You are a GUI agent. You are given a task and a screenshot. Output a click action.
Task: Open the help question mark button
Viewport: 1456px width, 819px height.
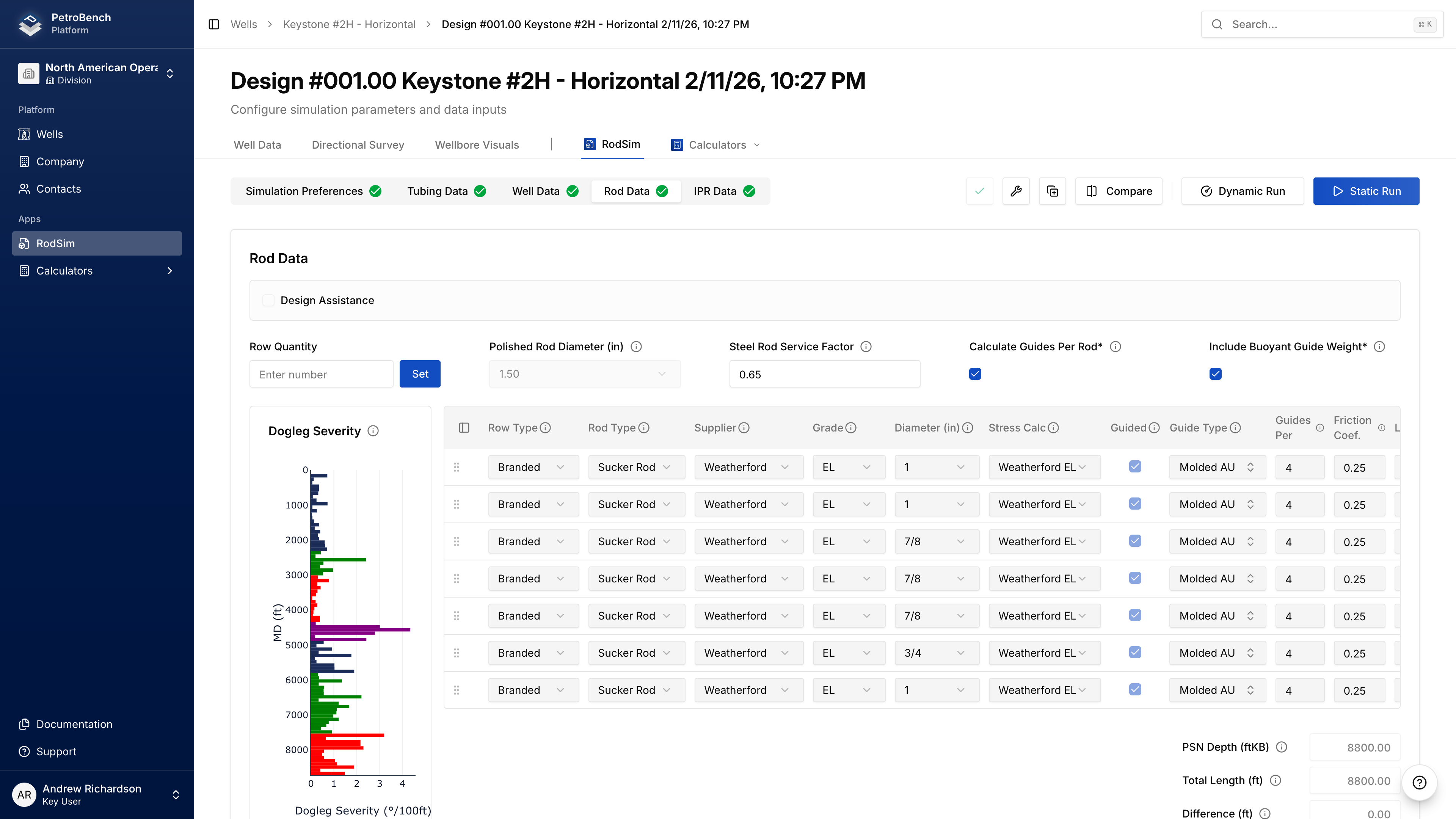1419,782
